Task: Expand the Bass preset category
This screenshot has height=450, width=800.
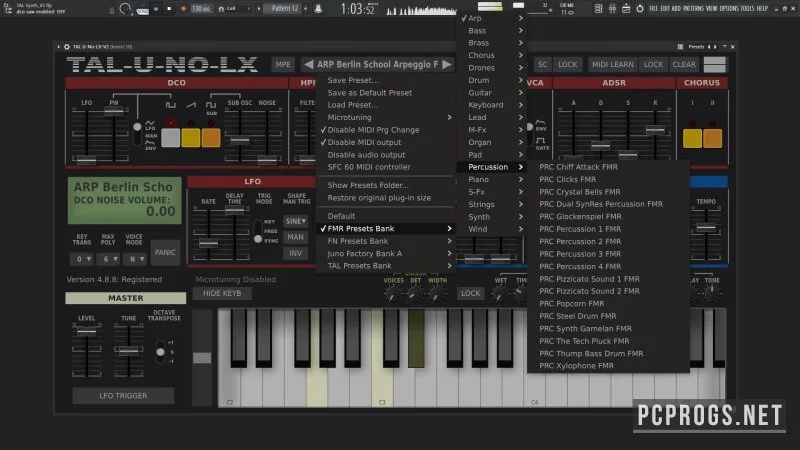Action: [492, 31]
